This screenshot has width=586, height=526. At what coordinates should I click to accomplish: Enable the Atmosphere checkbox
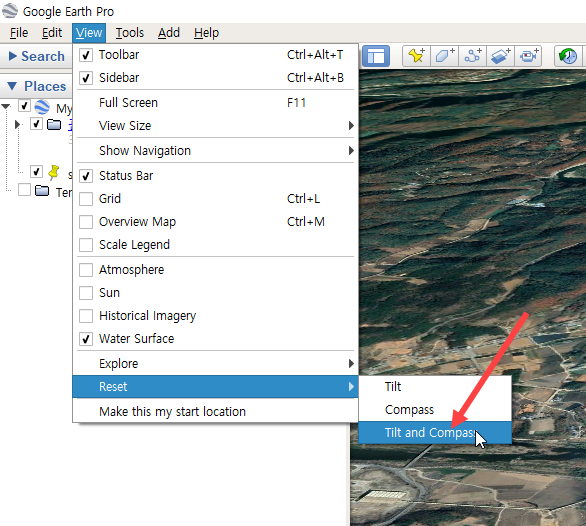pyautogui.click(x=86, y=270)
